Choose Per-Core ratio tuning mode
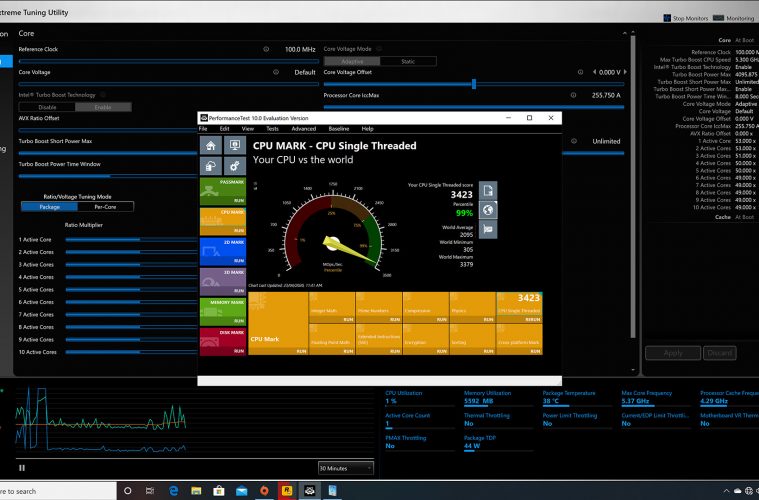Screen dimensions: 759x500 coord(106,207)
